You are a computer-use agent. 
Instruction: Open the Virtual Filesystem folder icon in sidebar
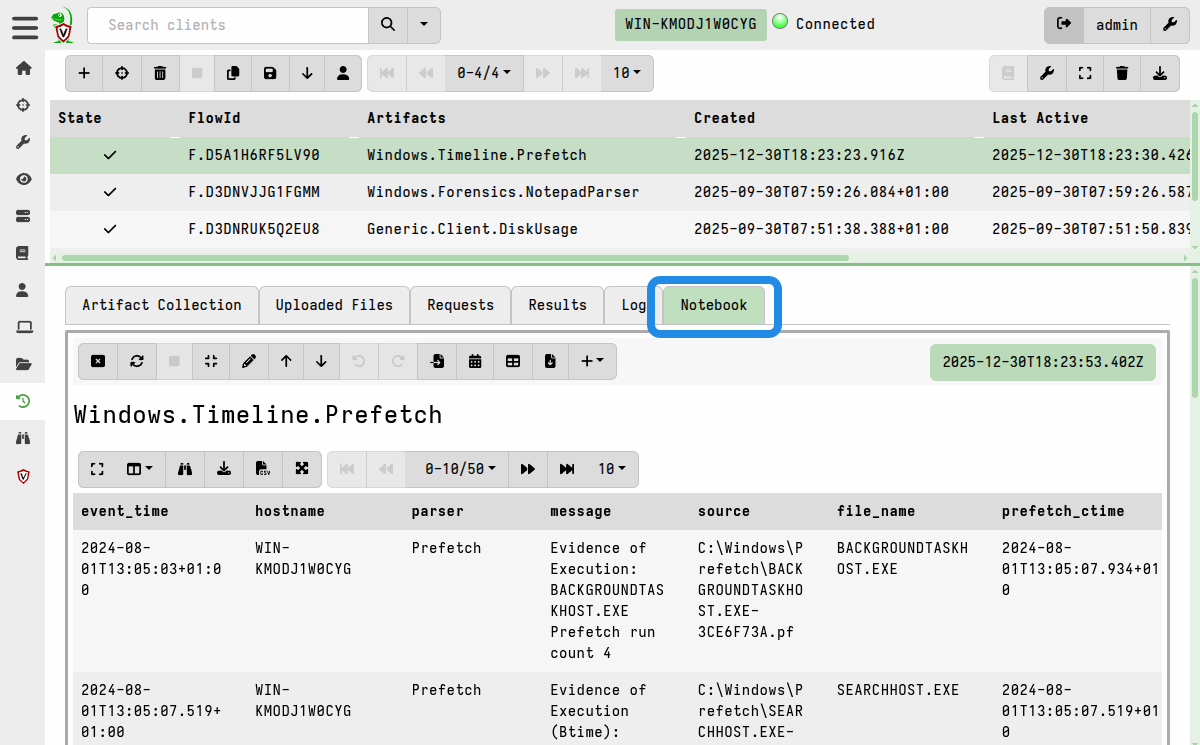pos(23,364)
